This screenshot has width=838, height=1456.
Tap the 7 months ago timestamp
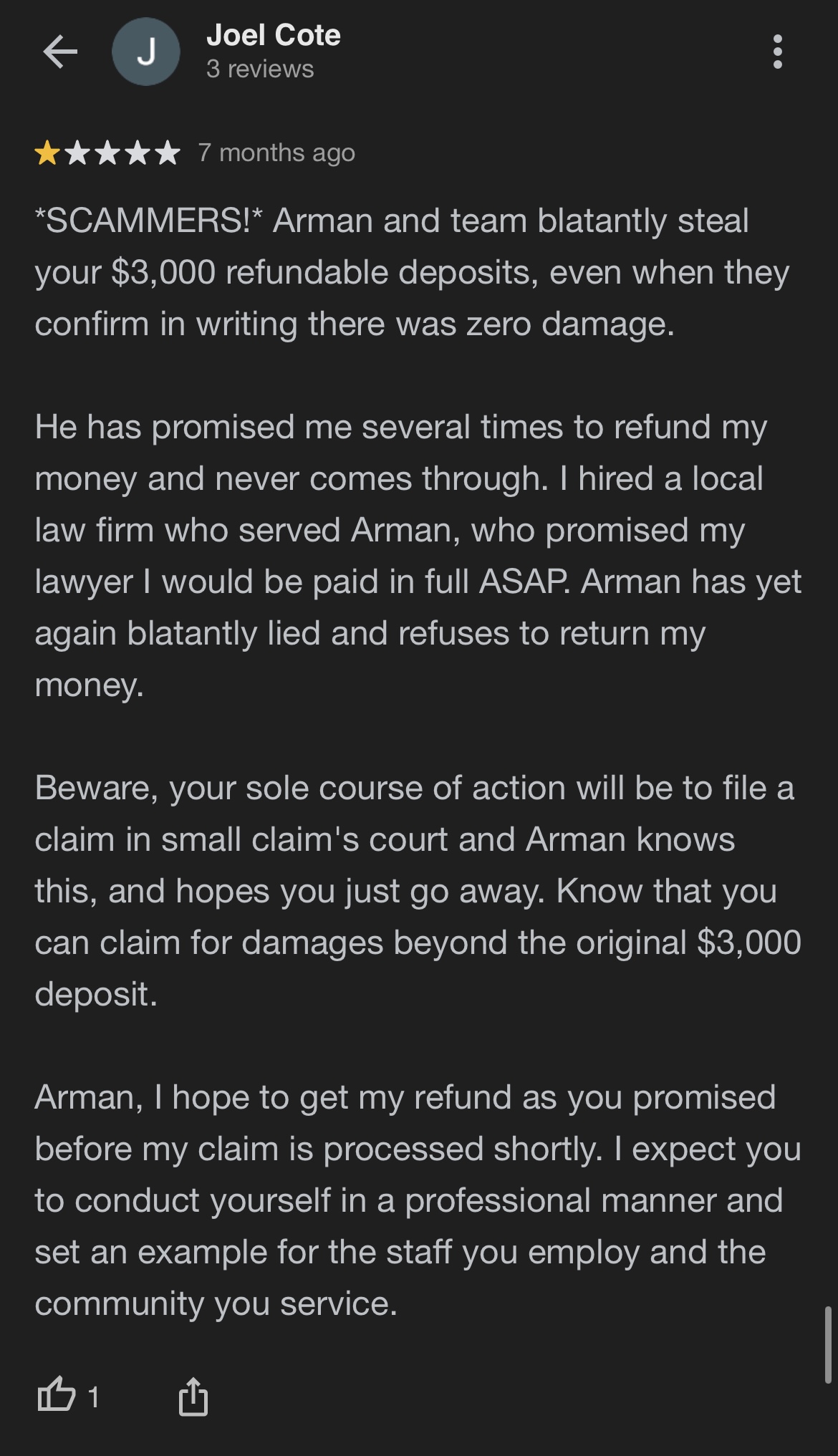point(276,153)
